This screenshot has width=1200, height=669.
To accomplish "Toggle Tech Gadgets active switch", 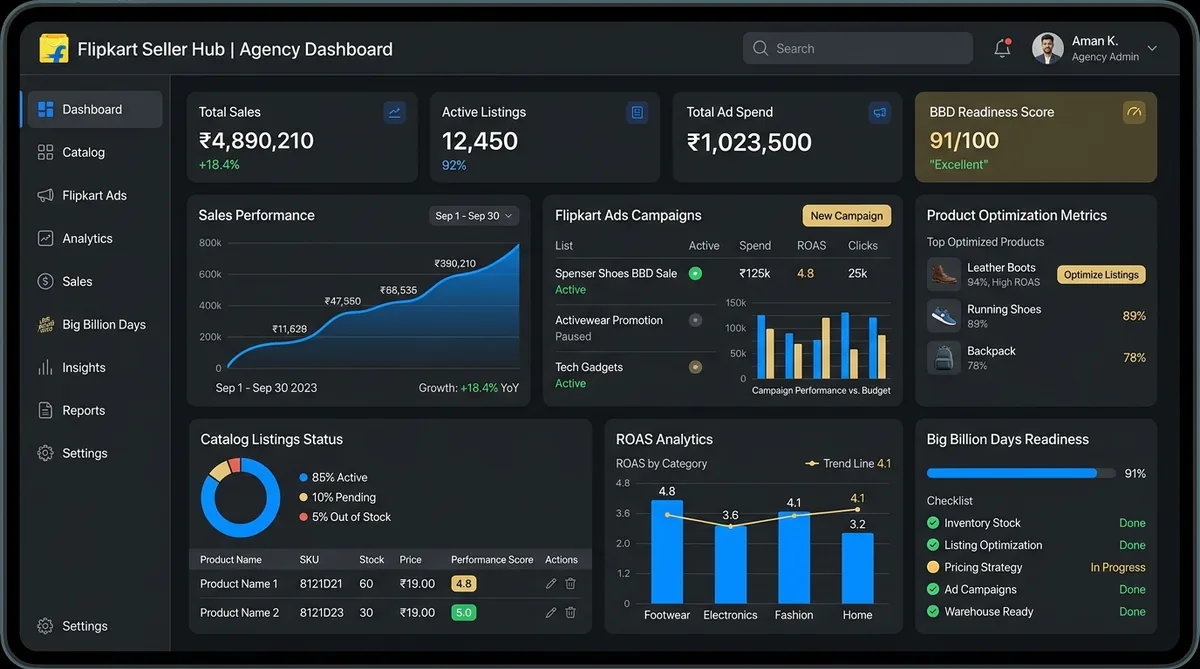I will [695, 367].
